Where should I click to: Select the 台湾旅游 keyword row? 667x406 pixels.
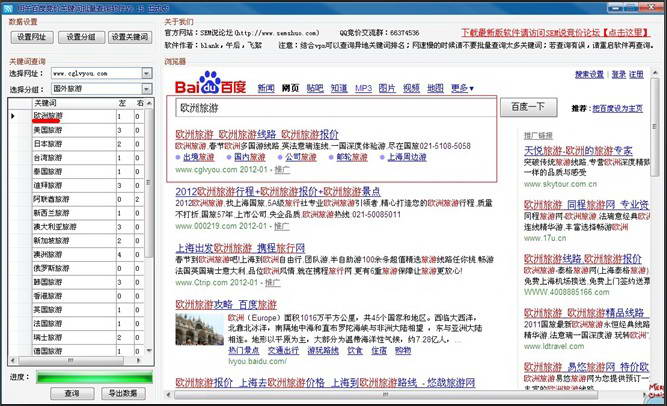[77, 158]
